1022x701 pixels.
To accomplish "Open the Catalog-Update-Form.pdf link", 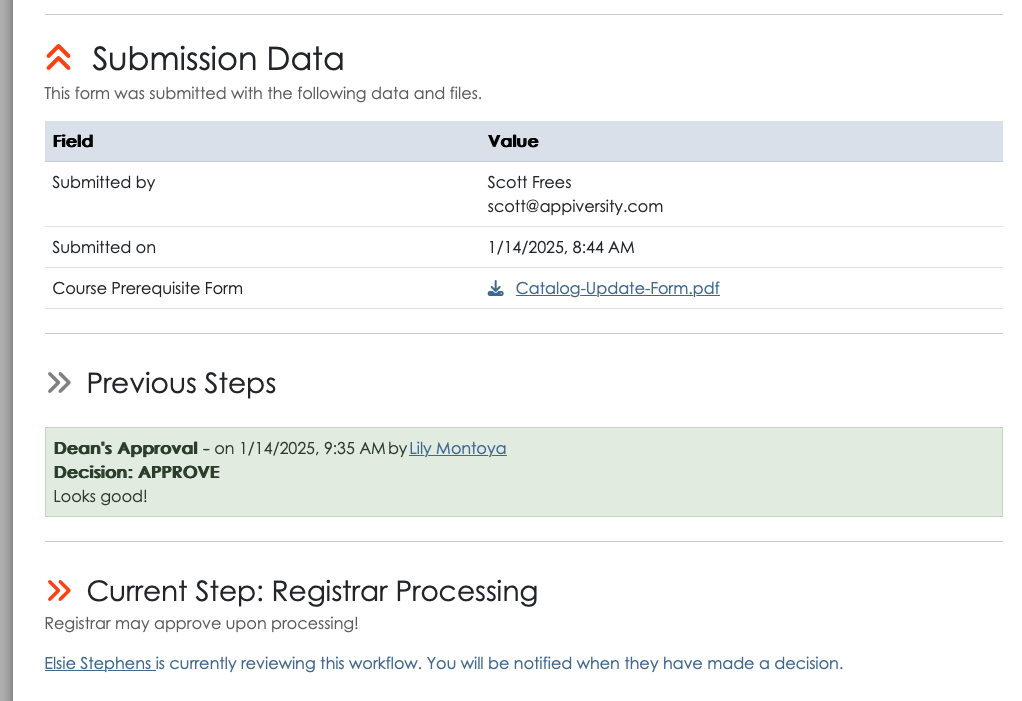I will tap(617, 288).
